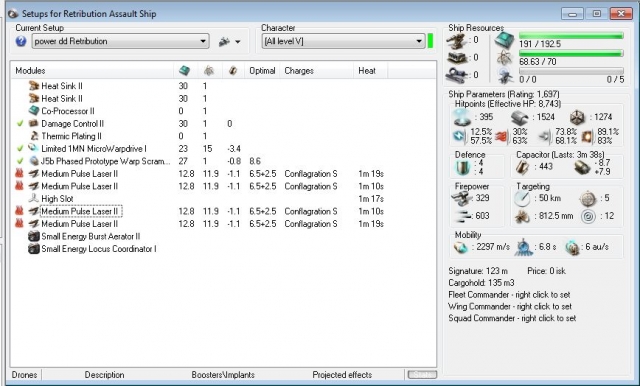Click the align time Mobility icon
640x386 pixels.
pyautogui.click(x=524, y=247)
